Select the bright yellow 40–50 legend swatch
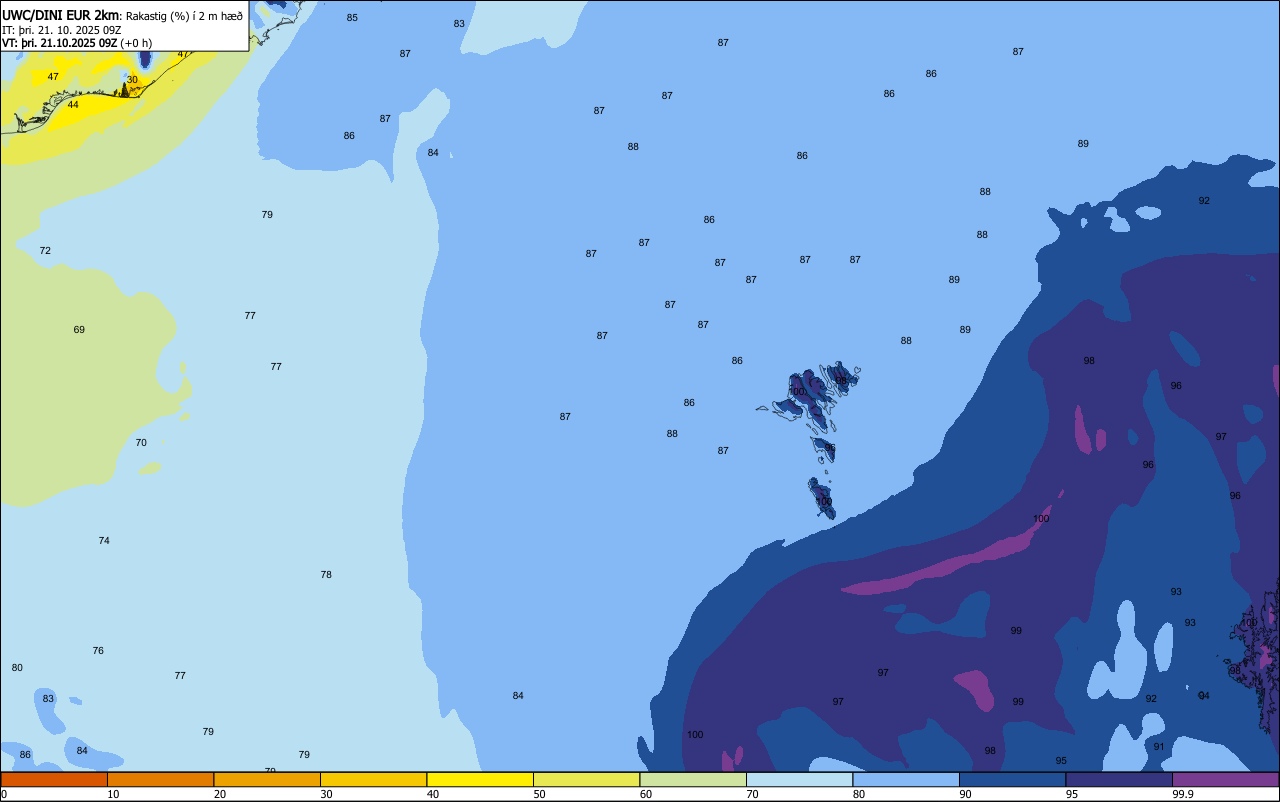This screenshot has width=1280, height=802. click(480, 779)
